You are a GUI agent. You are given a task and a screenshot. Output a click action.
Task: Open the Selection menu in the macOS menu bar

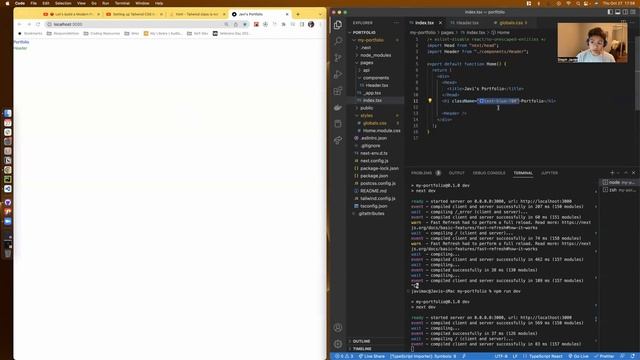[63, 3]
